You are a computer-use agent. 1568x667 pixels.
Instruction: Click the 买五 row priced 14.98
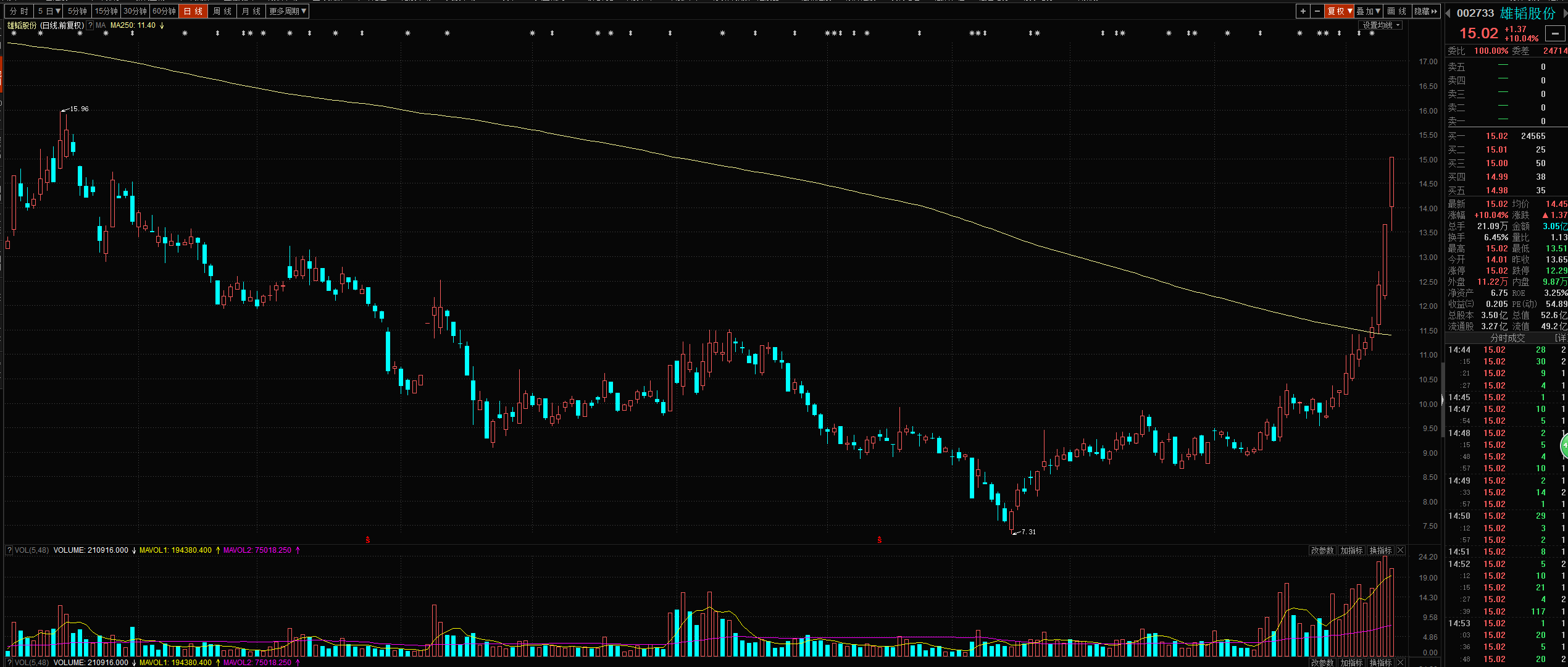[x=1506, y=190]
